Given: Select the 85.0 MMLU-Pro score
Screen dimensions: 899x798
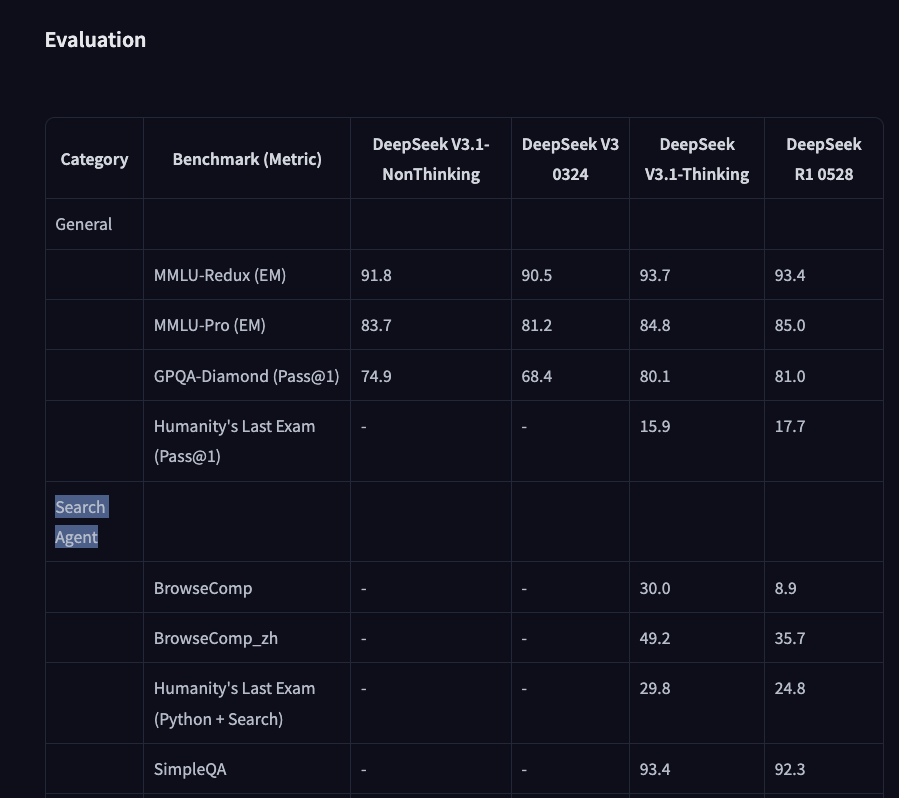Looking at the screenshot, I should [x=790, y=325].
